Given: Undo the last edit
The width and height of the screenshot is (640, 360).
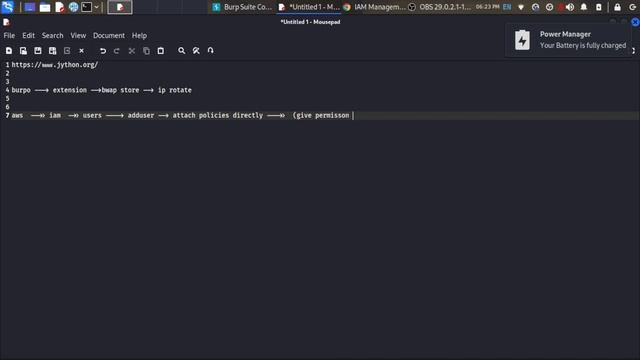Looking at the screenshot, I should (103, 51).
